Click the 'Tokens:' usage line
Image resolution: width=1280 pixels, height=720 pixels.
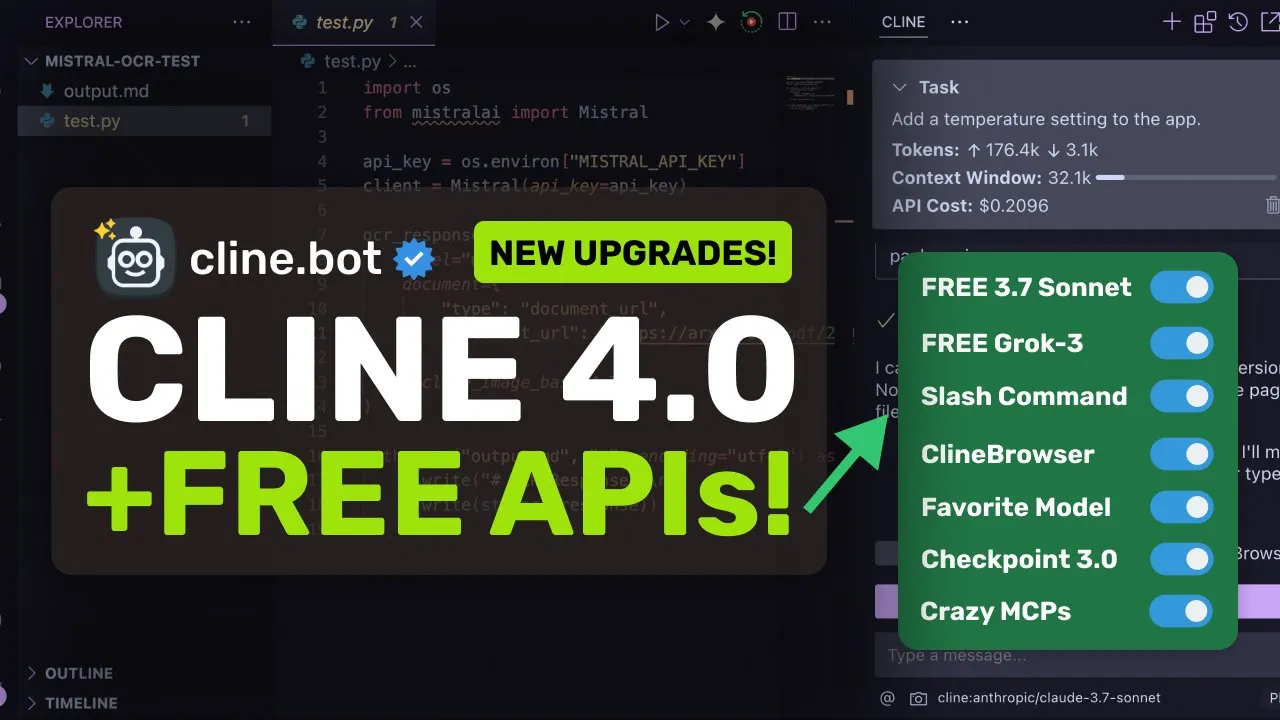tap(995, 150)
